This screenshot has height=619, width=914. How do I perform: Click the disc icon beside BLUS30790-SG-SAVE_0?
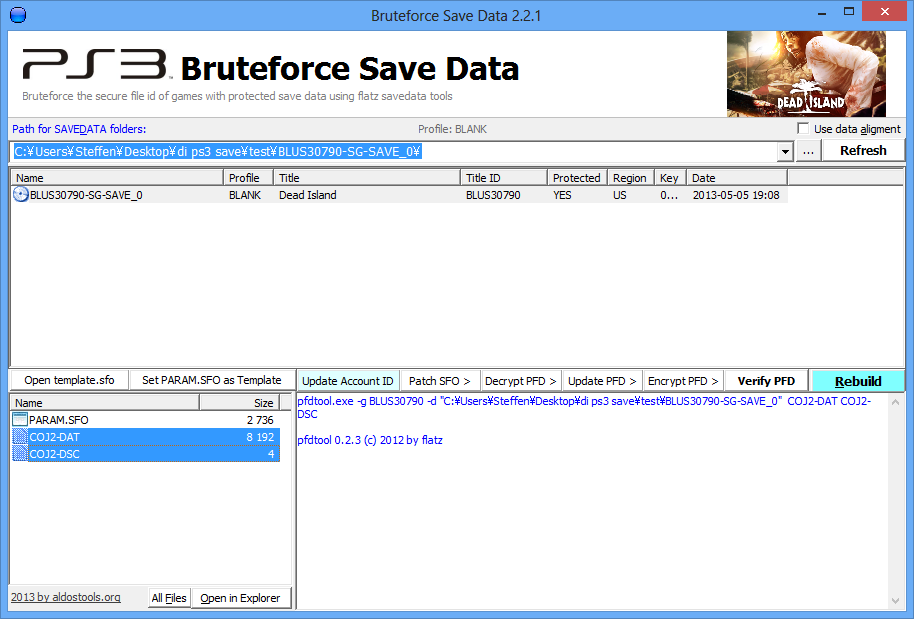21,195
